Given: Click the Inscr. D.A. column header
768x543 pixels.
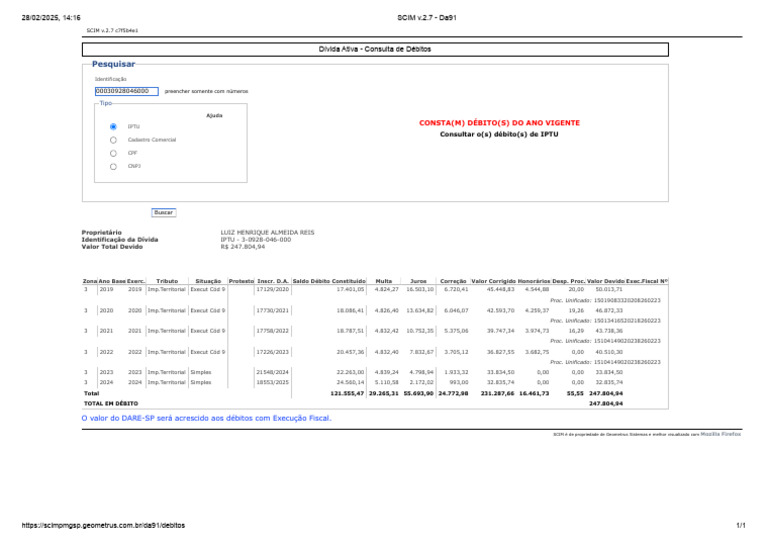Looking at the screenshot, I should click(x=273, y=281).
